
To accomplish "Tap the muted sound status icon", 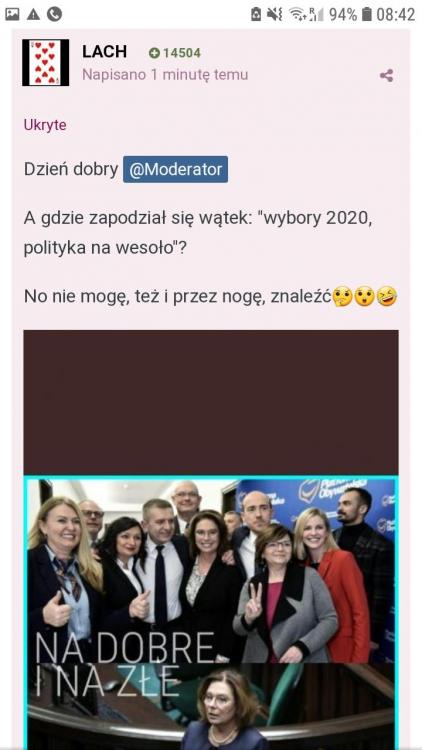I will coord(275,14).
